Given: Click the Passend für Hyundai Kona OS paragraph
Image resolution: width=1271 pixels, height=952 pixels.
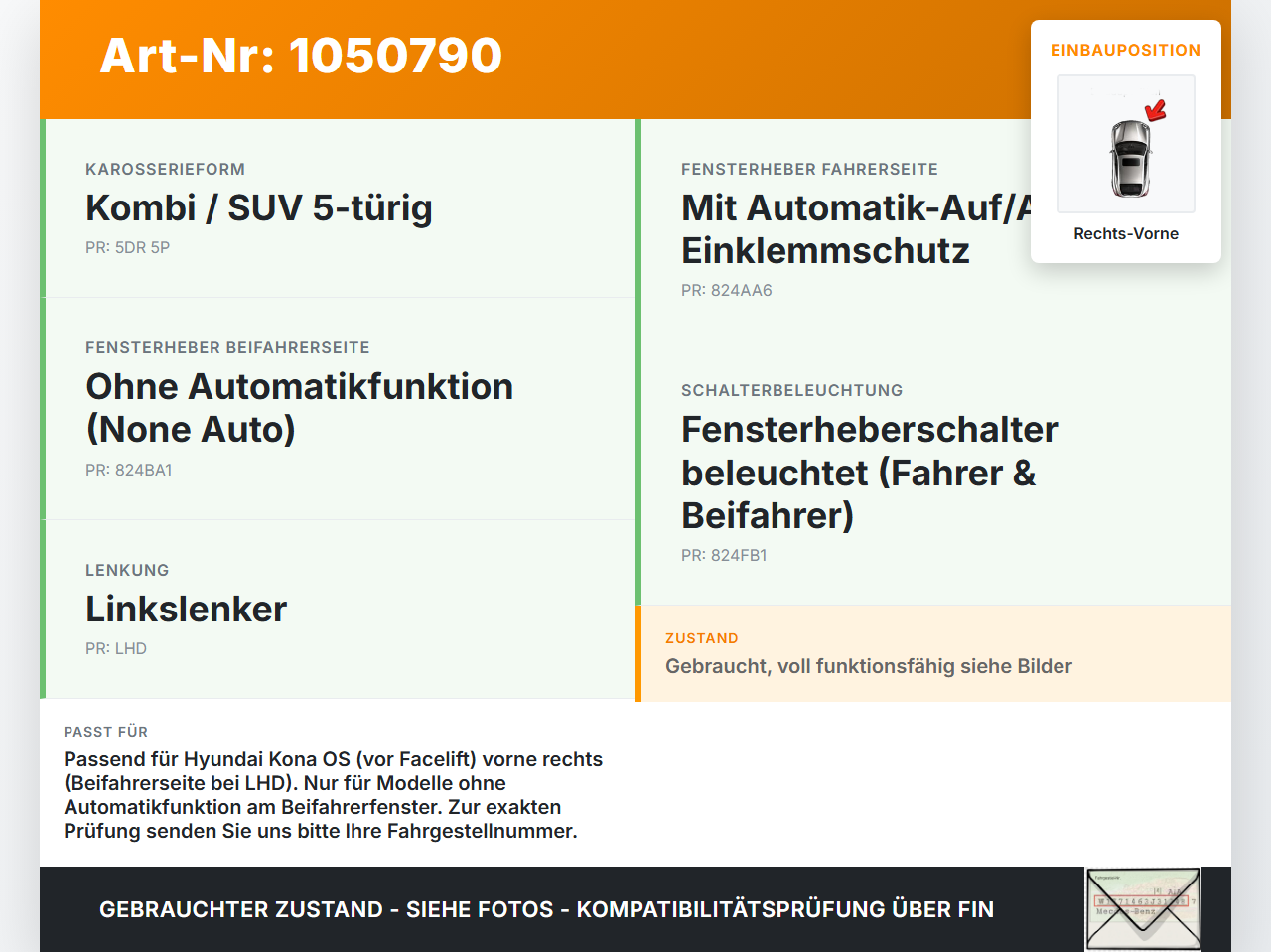Looking at the screenshot, I should (334, 795).
